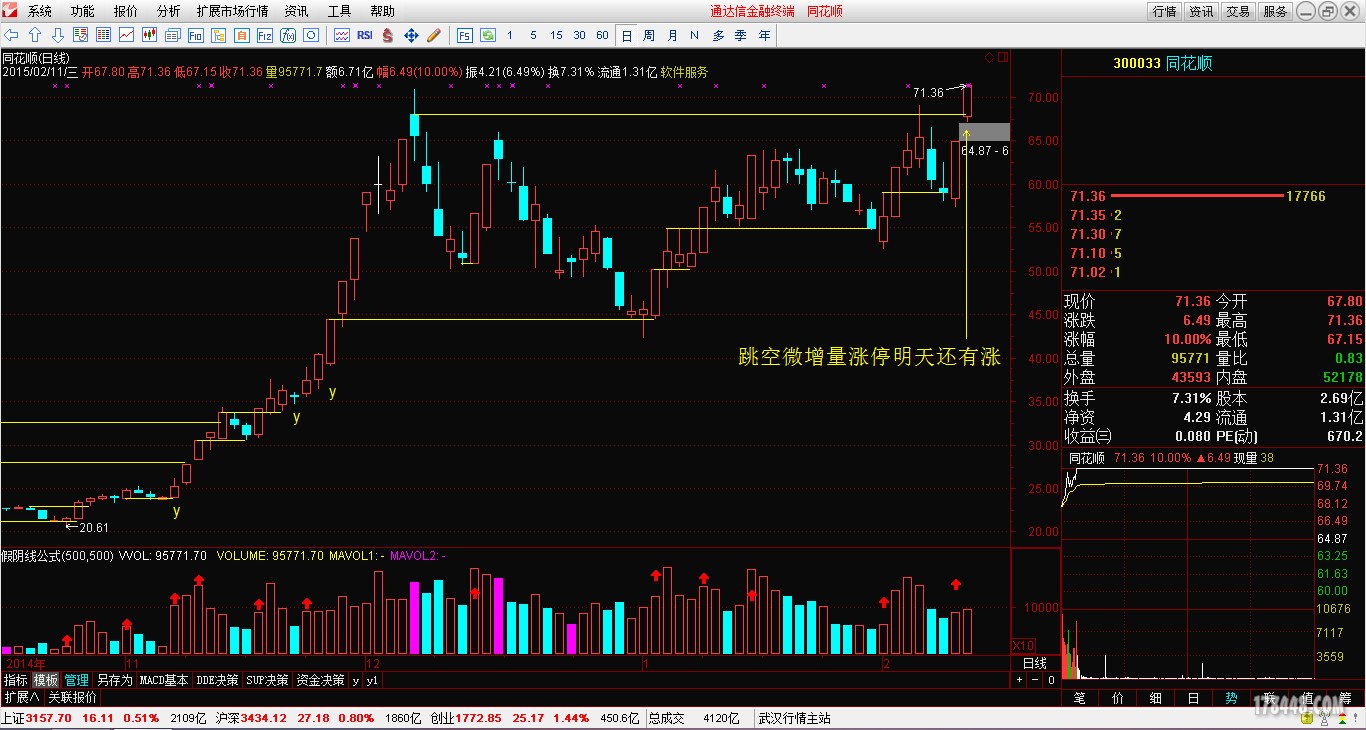Select the 资金决策 template tab
This screenshot has height=730, width=1366.
tap(321, 680)
